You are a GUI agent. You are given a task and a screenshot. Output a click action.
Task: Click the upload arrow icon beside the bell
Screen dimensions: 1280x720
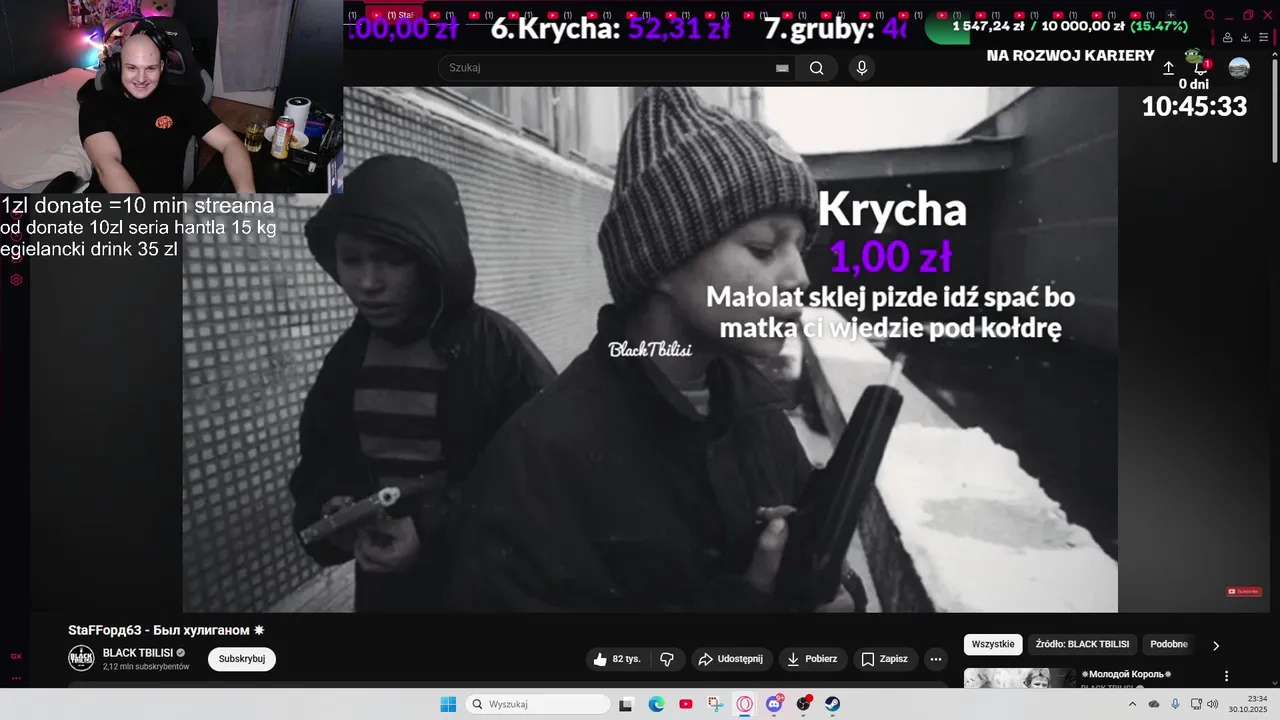coord(1168,68)
